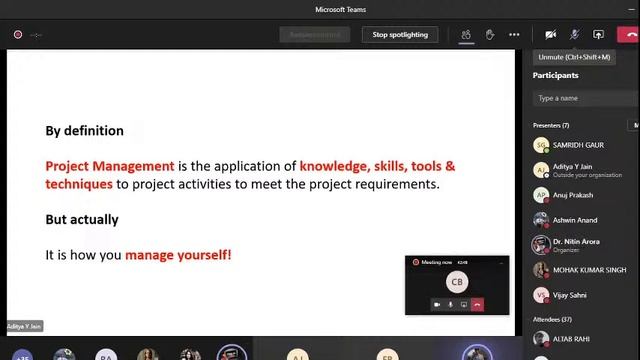Click the But actually heading on slide

(x=82, y=220)
